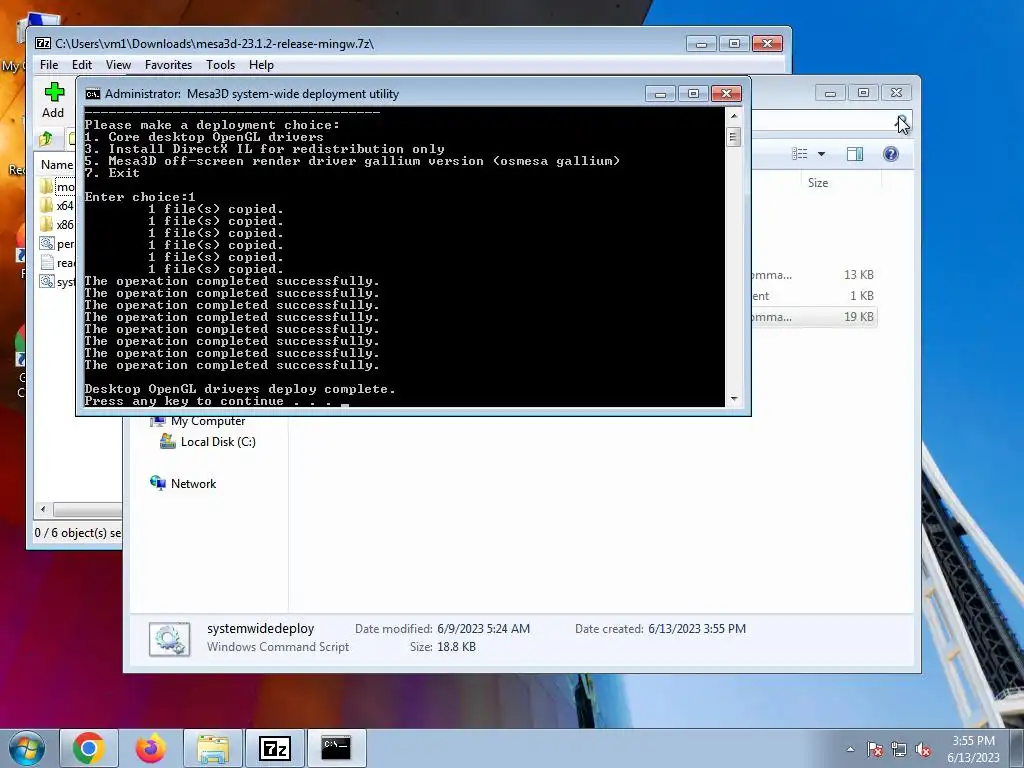Viewport: 1024px width, 768px height.
Task: Click the network tray icon
Action: (x=899, y=749)
